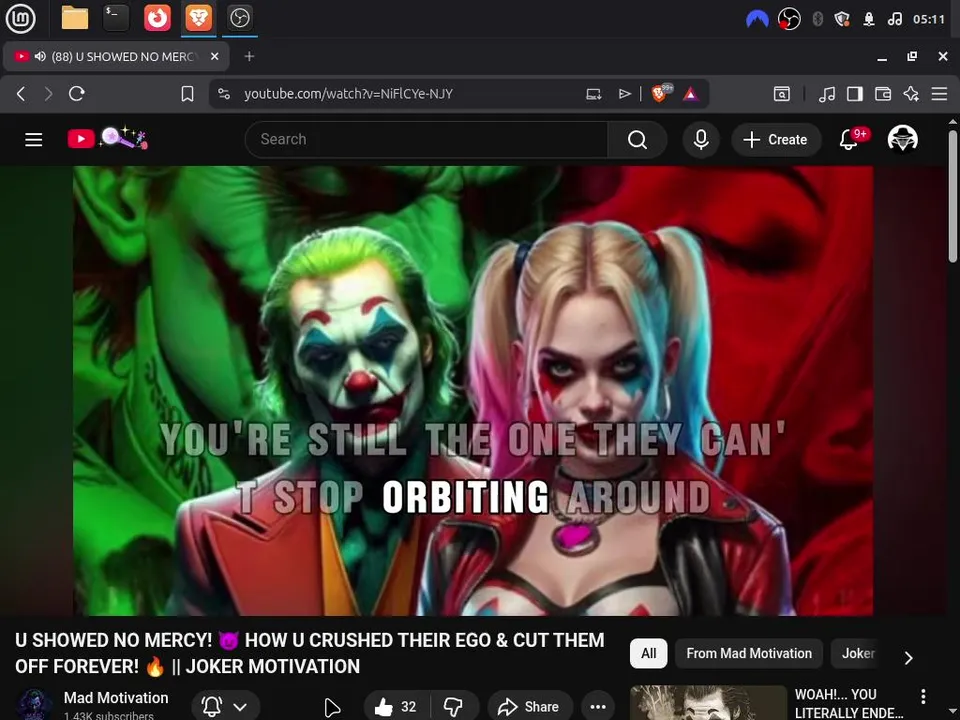The height and width of the screenshot is (720, 960).
Task: Open the OBS Studio taskbar window
Action: (239, 18)
